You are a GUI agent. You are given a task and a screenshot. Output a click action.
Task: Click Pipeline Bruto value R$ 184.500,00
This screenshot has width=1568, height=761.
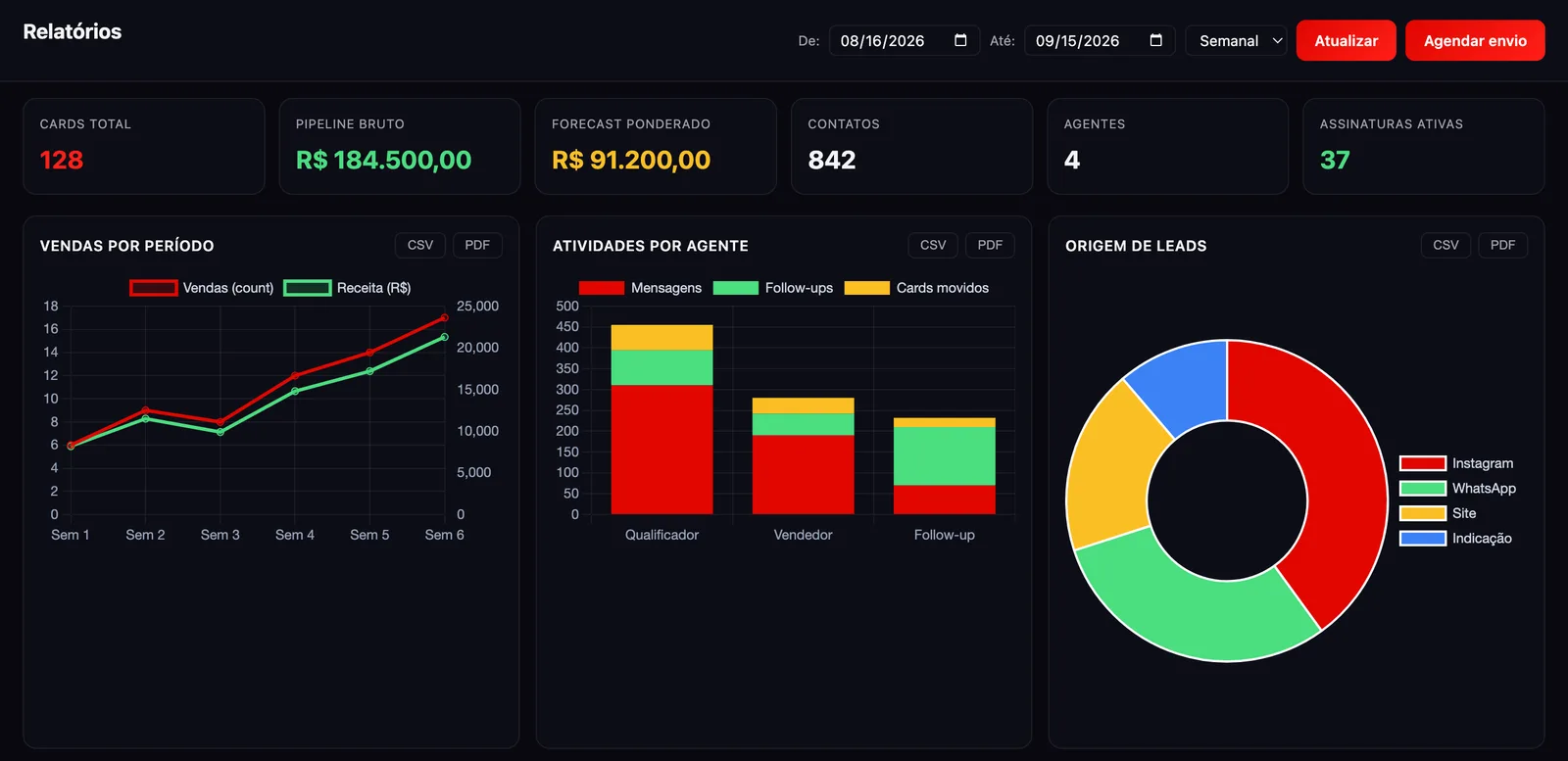(383, 160)
